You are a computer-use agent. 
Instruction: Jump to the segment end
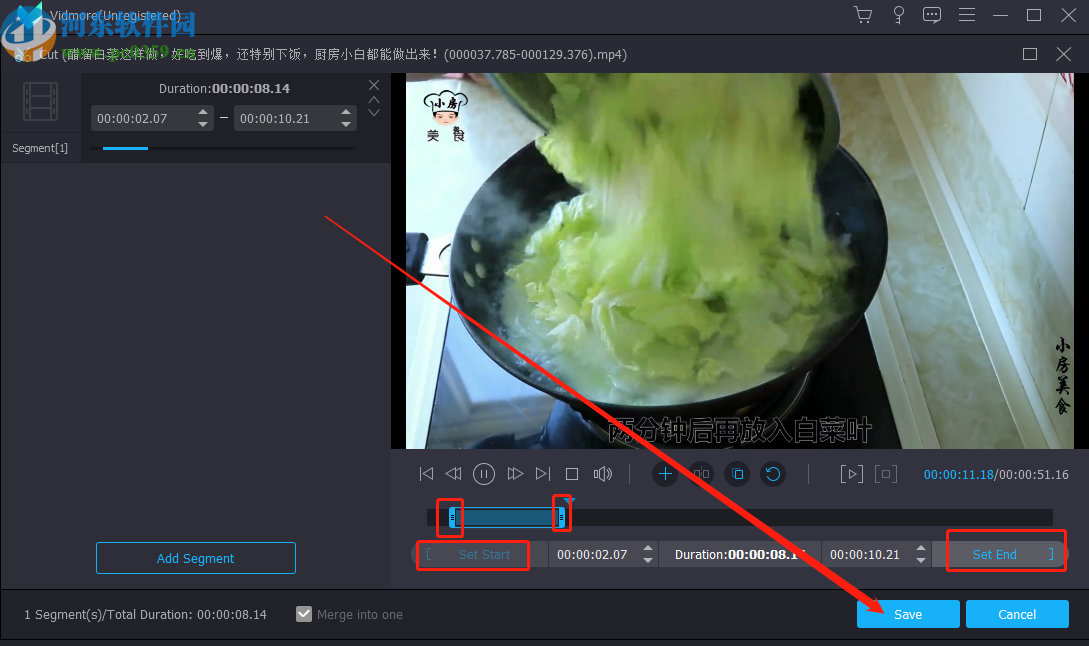tap(543, 474)
